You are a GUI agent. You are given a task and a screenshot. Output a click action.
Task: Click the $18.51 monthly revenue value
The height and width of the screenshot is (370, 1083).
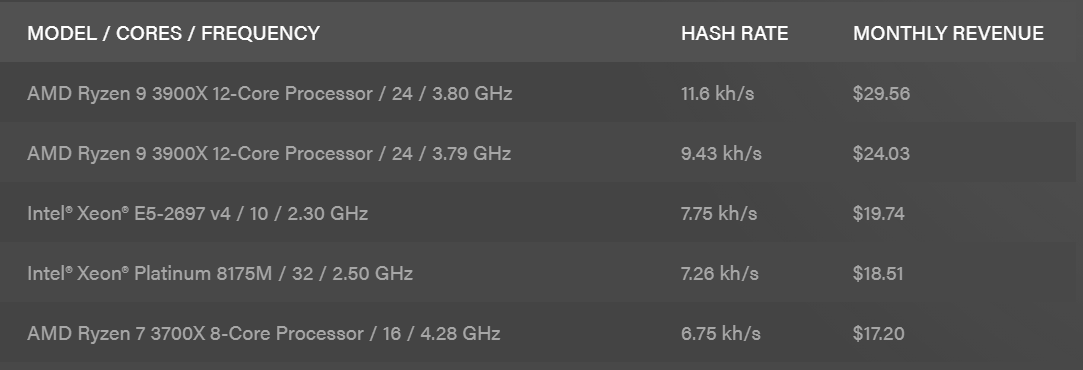(x=878, y=273)
